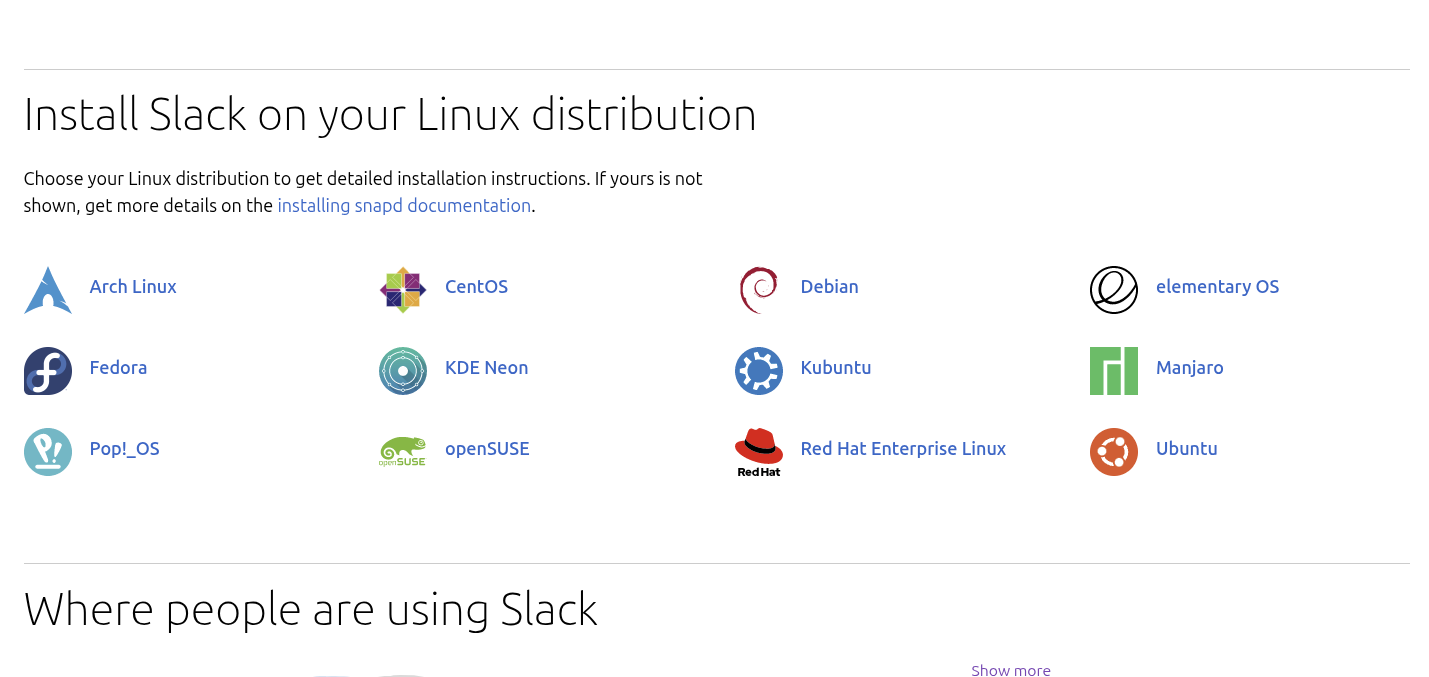
Task: Open the Pop!_OS text link
Action: 124,449
